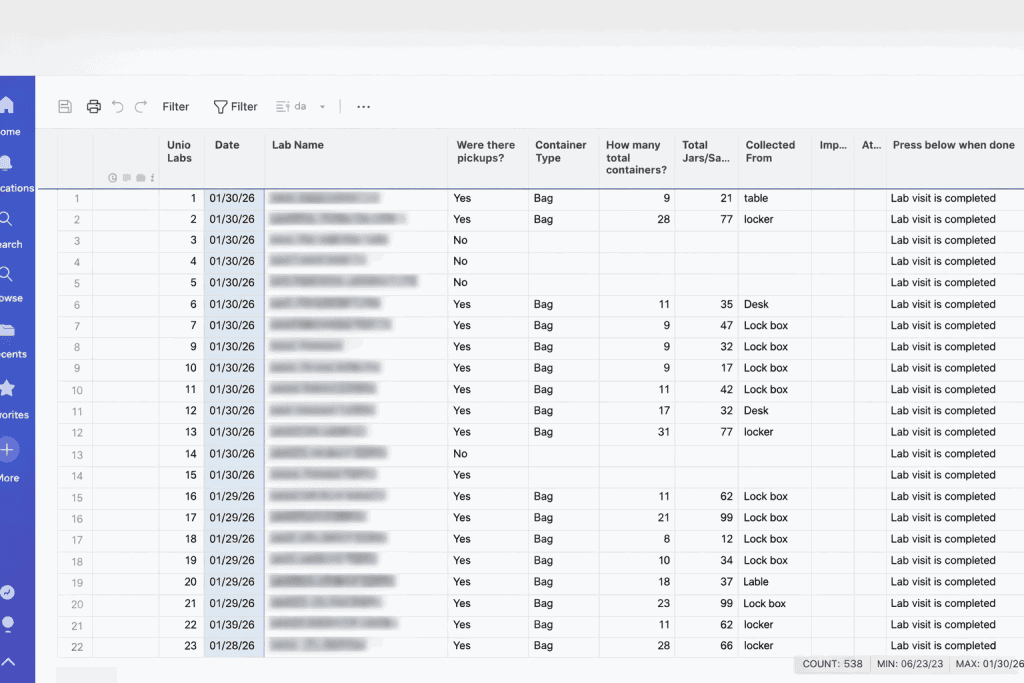
Task: Select row number 1
Action: (x=76, y=199)
